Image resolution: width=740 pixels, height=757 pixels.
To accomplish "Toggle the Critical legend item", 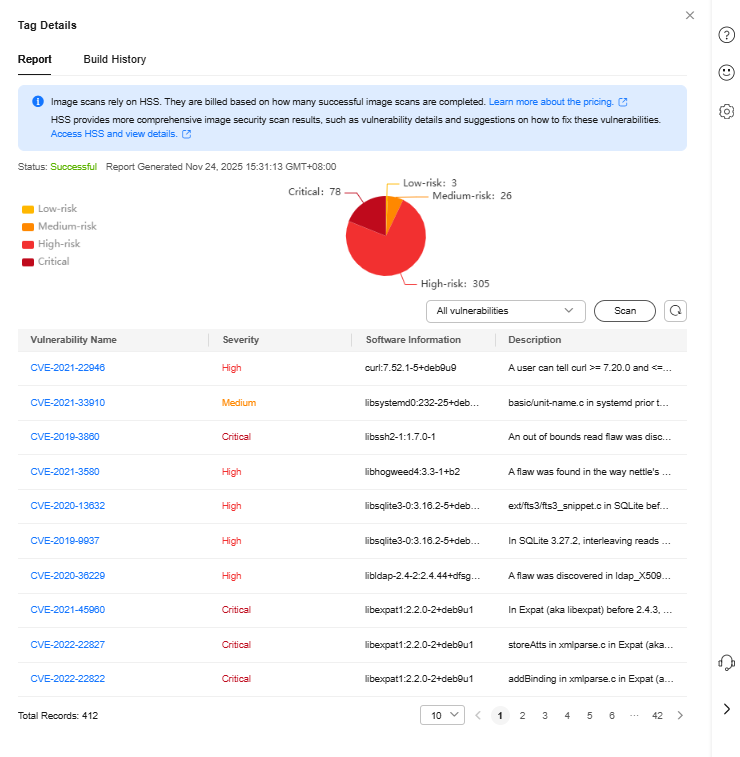I will point(46,262).
